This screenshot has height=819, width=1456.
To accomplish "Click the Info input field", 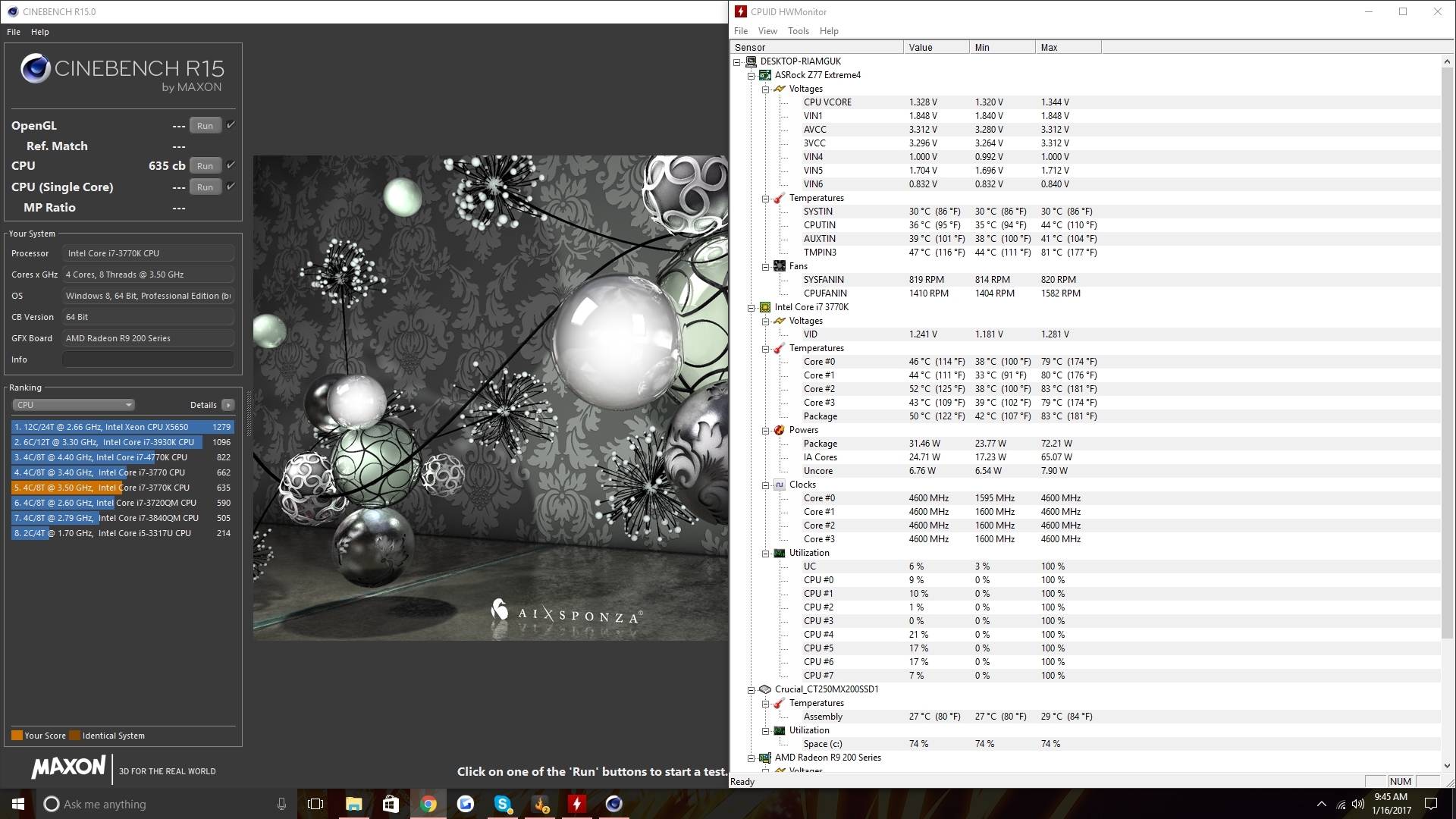I will [x=148, y=359].
